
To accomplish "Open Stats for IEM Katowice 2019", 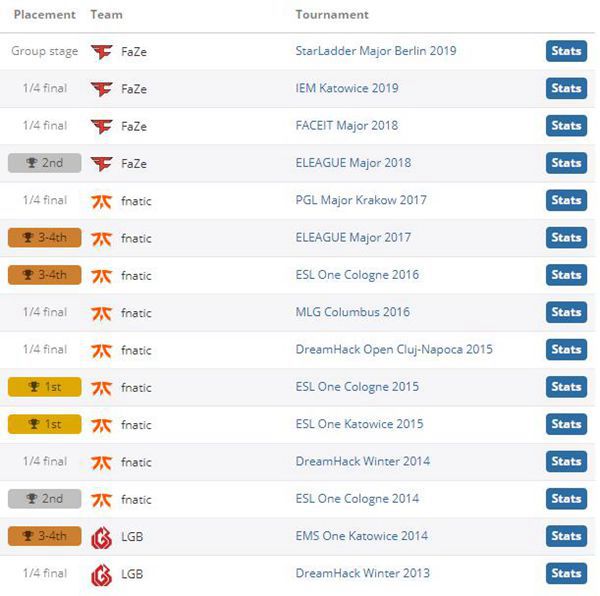I will (566, 88).
